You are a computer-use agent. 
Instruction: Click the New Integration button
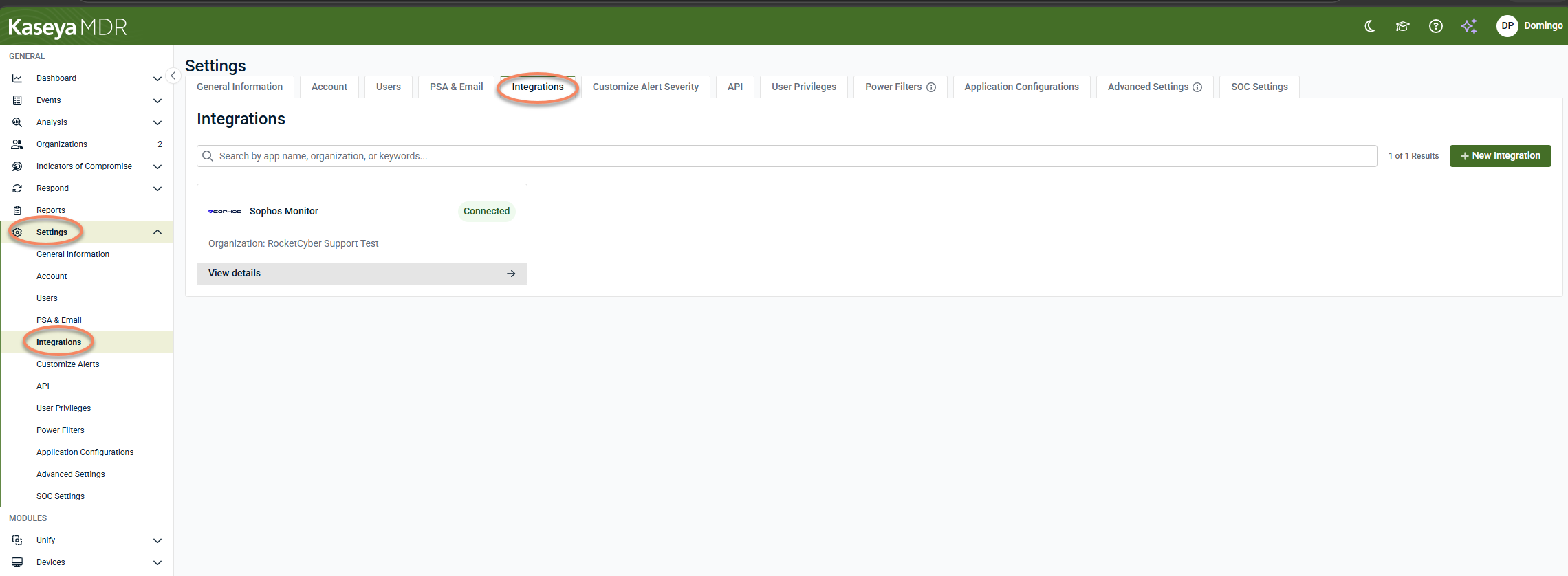pyautogui.click(x=1500, y=156)
